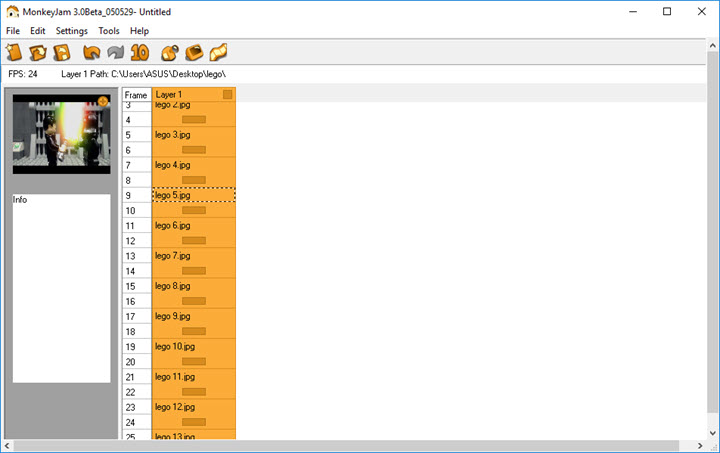720x453 pixels.
Task: Click the hold marker in frame 10 row
Action: click(194, 211)
